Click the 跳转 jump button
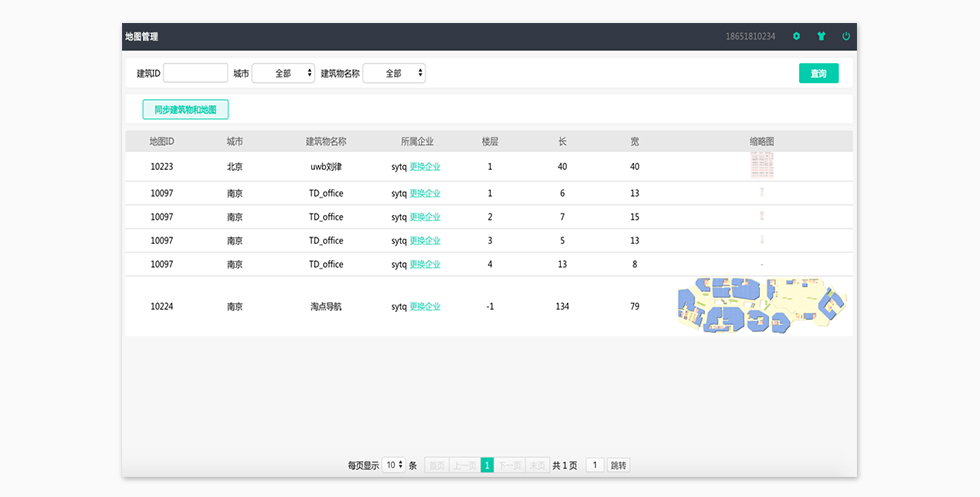Screen dimensions: 980x497 [619, 465]
